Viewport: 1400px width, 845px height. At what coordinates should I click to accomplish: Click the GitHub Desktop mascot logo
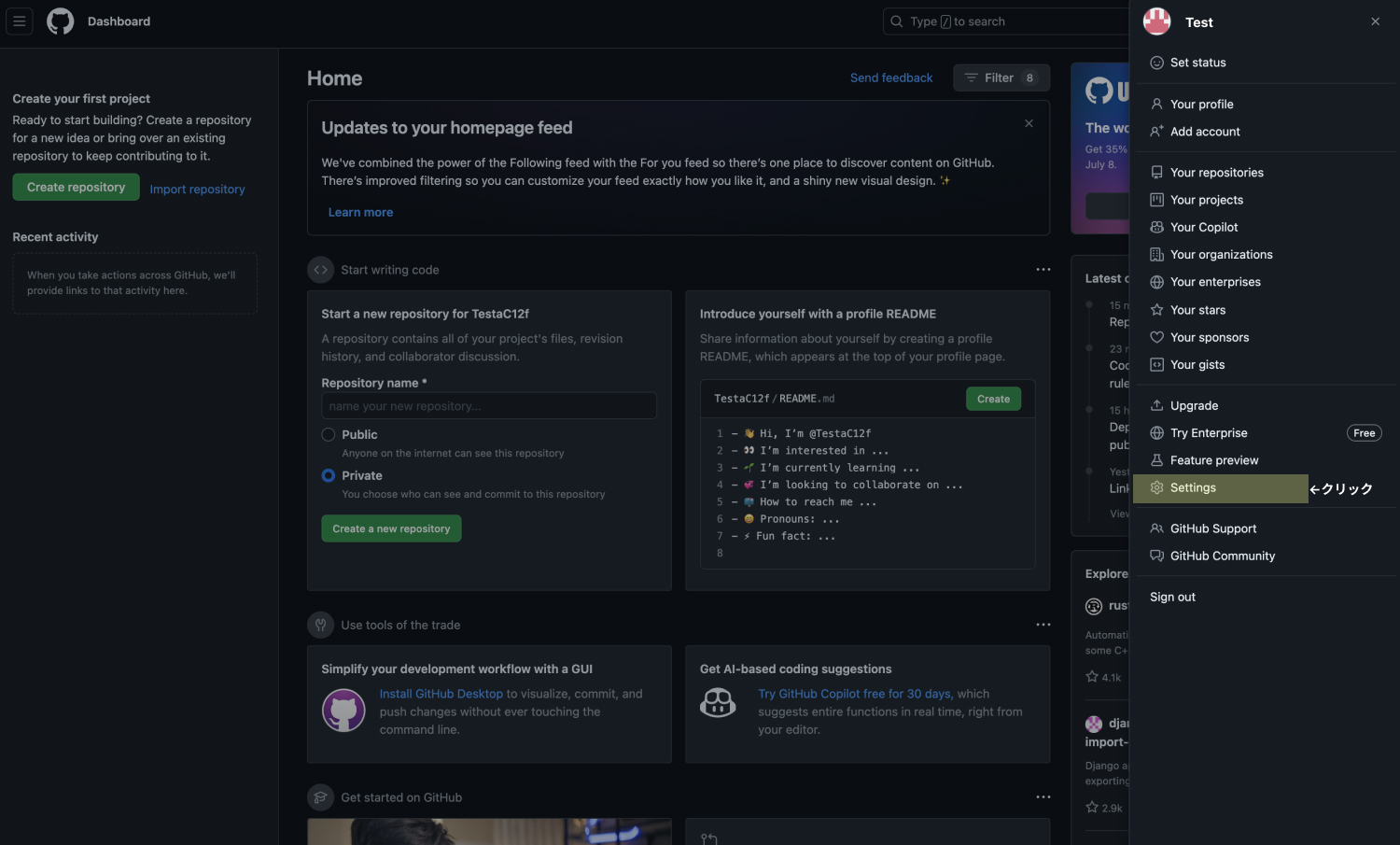pos(343,711)
